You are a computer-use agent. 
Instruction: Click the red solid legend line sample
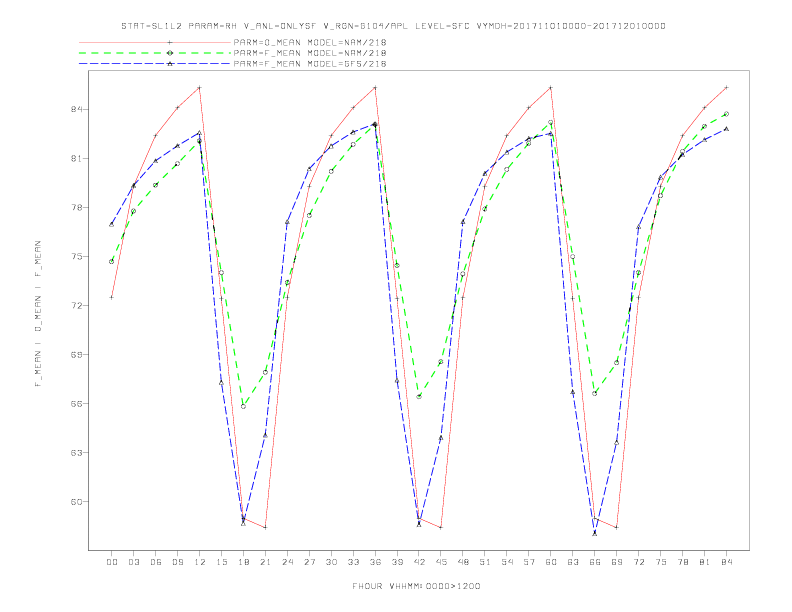point(155,42)
